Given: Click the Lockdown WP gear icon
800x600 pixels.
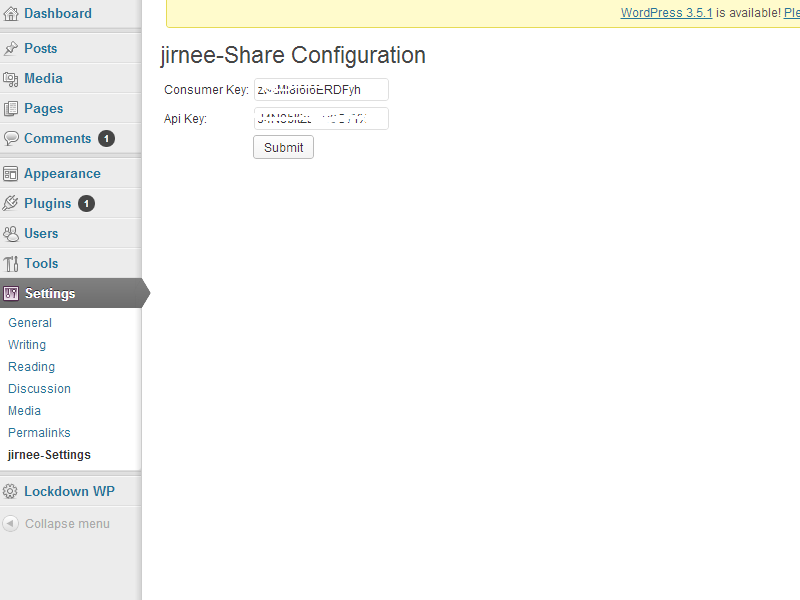Looking at the screenshot, I should click(10, 491).
